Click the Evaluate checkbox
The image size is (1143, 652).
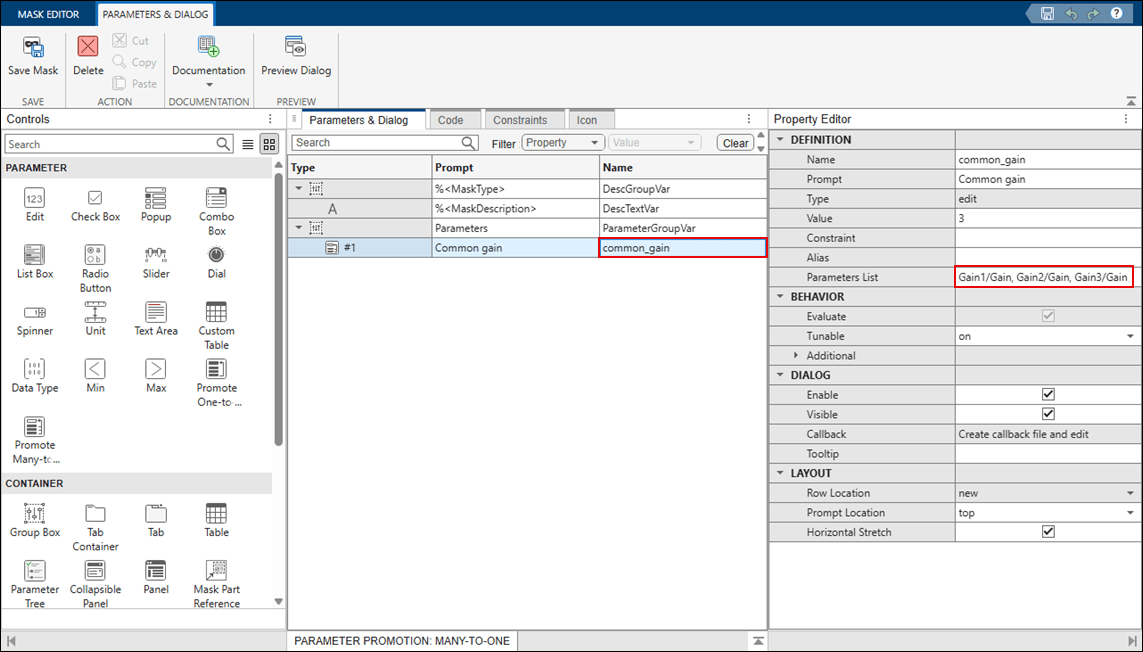coord(1048,316)
